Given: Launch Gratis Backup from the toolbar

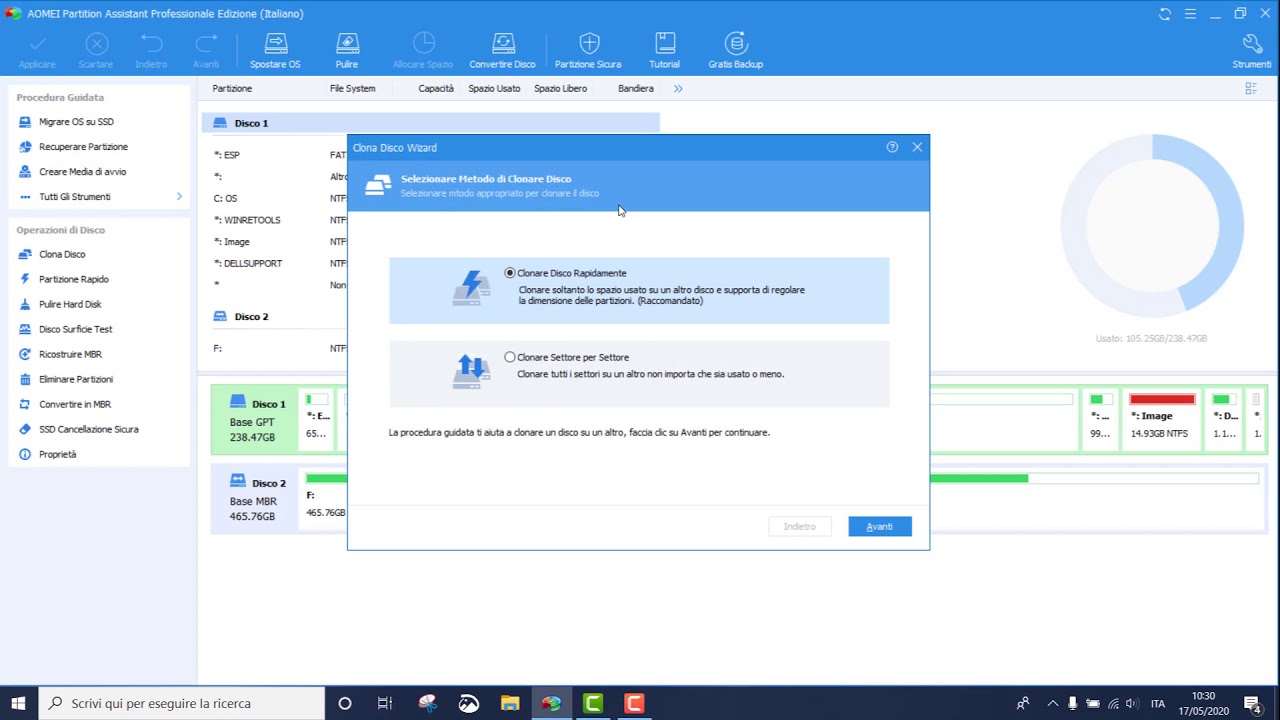Looking at the screenshot, I should pyautogui.click(x=735, y=50).
